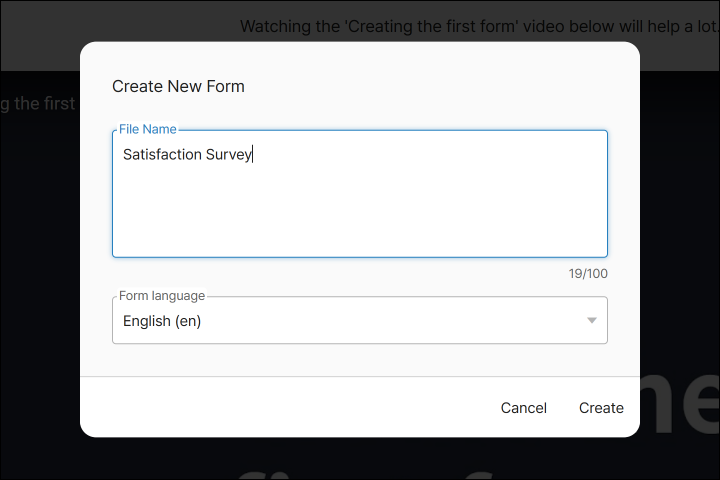Cancel the Create New Form dialog
This screenshot has height=480, width=720.
(x=523, y=408)
